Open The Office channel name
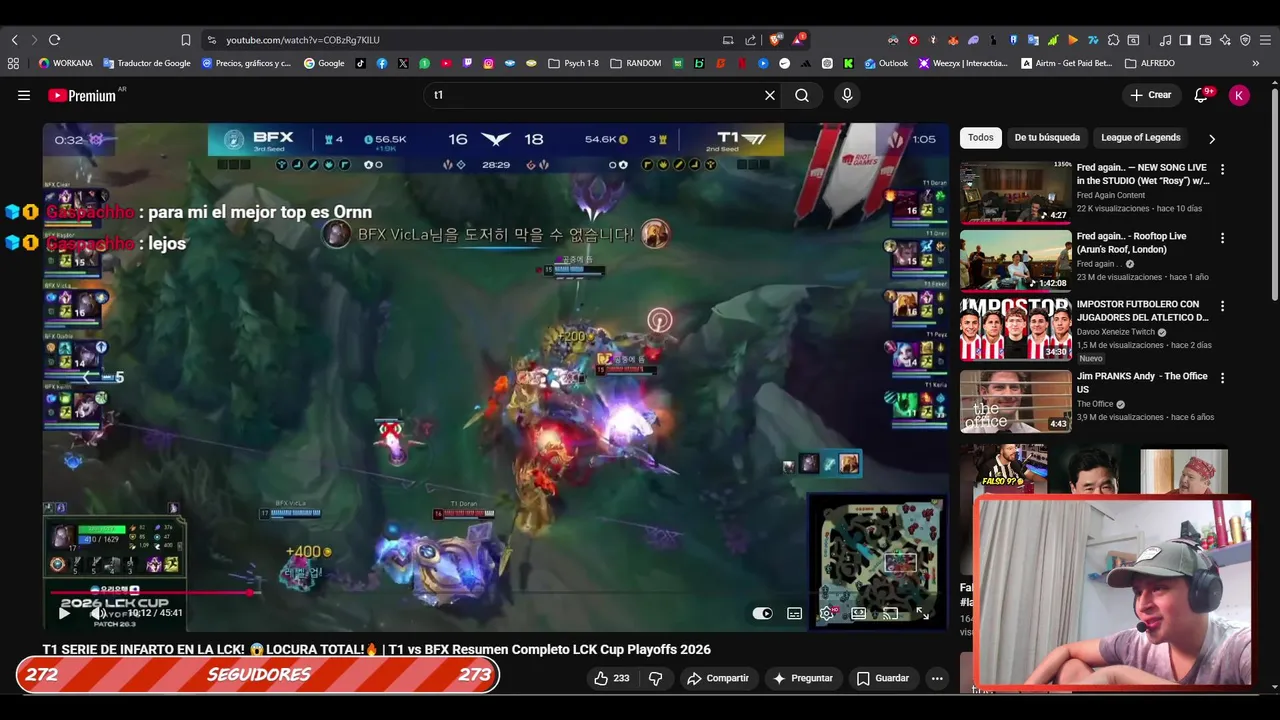1280x720 pixels. 1095,404
